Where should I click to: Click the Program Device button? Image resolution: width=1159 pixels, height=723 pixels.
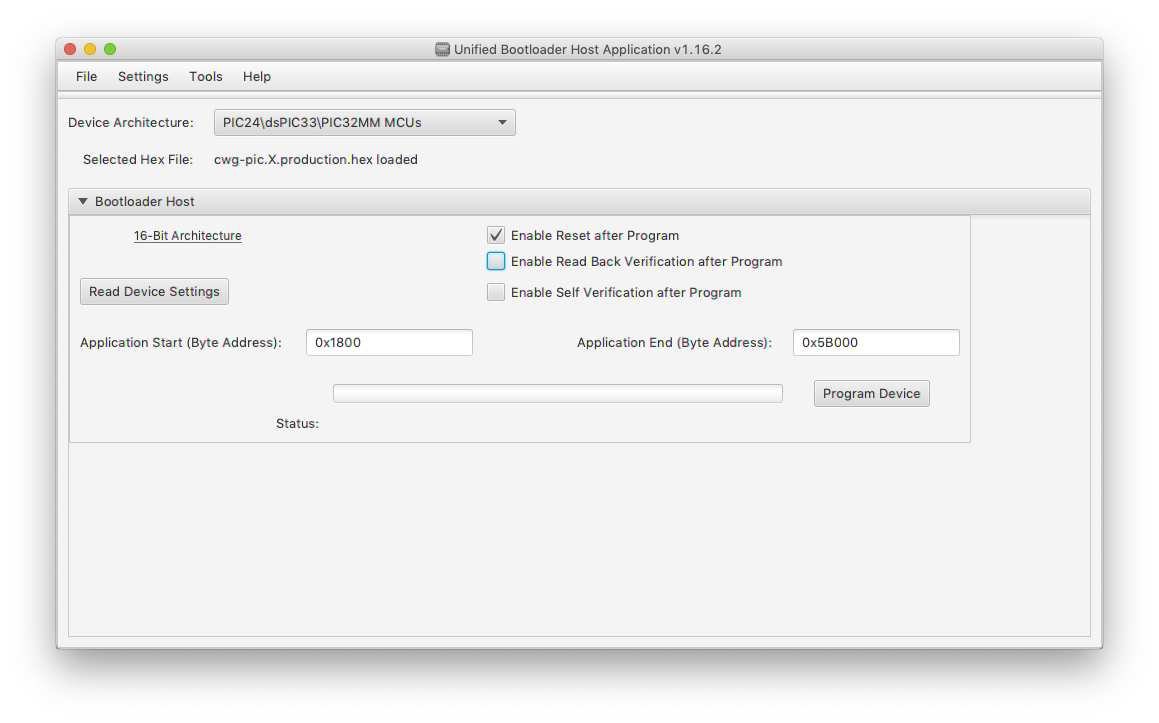[871, 393]
